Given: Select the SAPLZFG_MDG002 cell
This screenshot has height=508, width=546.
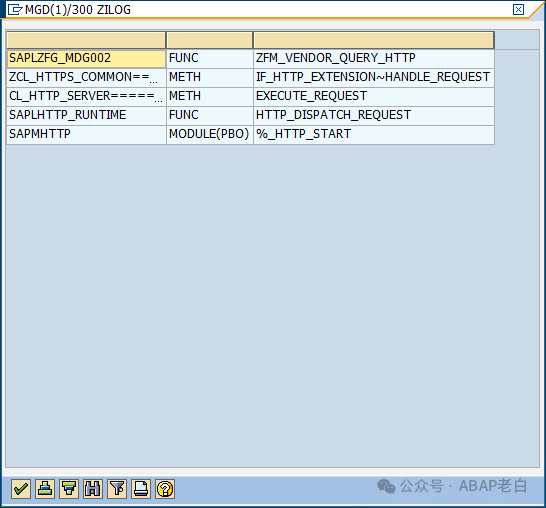Looking at the screenshot, I should click(86, 58).
